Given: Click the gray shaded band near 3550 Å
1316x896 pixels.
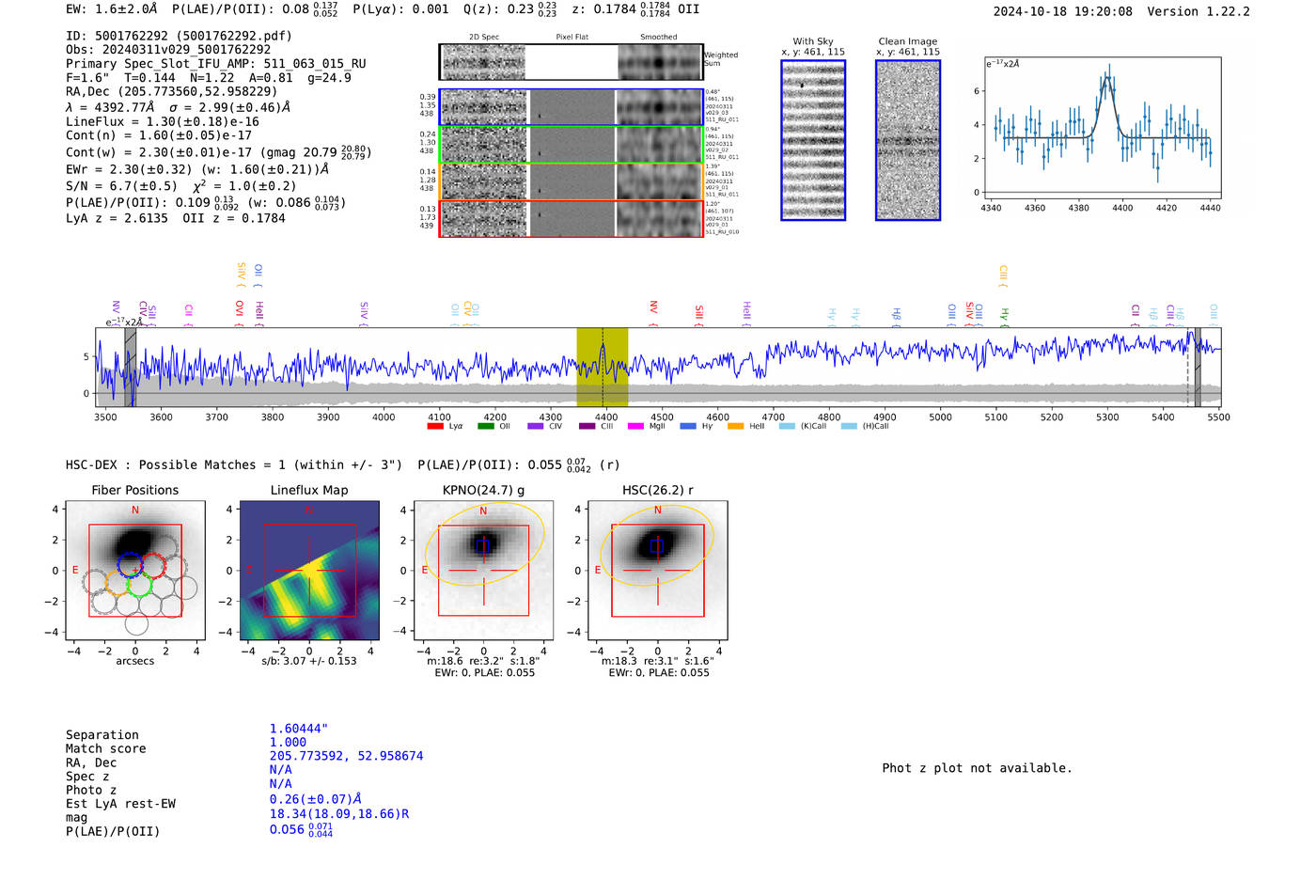Looking at the screenshot, I should (130, 367).
